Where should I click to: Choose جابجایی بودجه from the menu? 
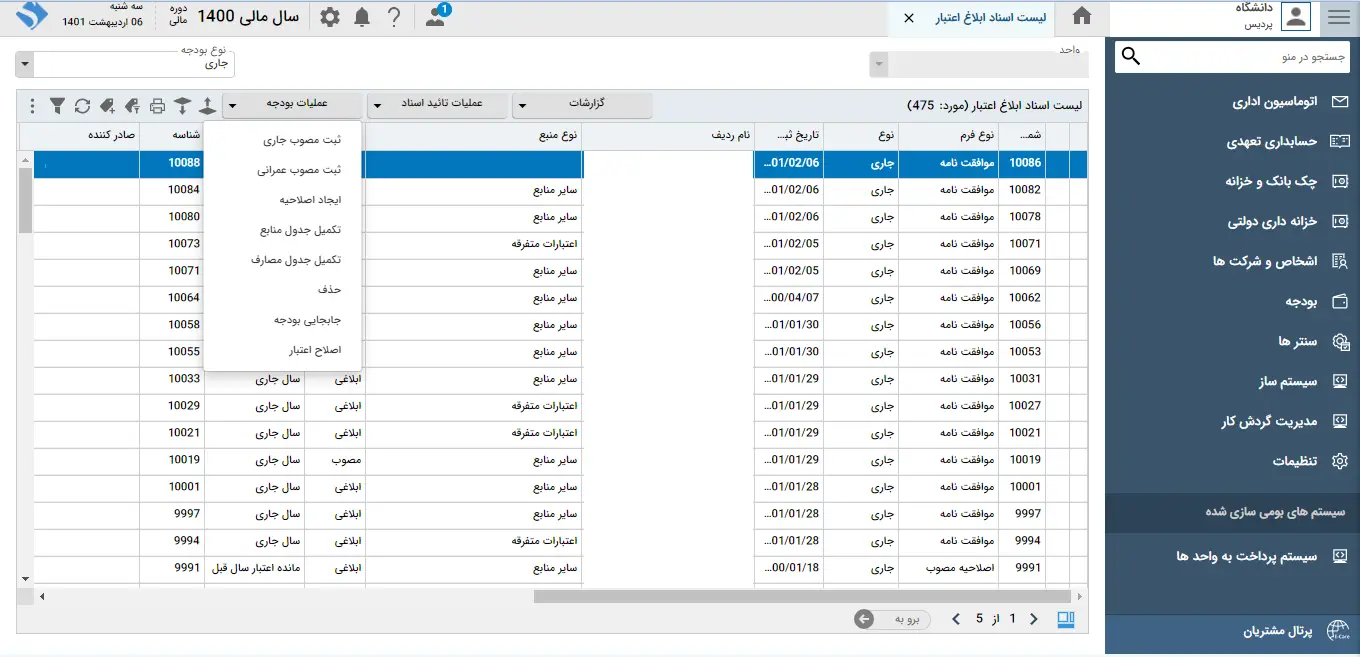[x=308, y=320]
